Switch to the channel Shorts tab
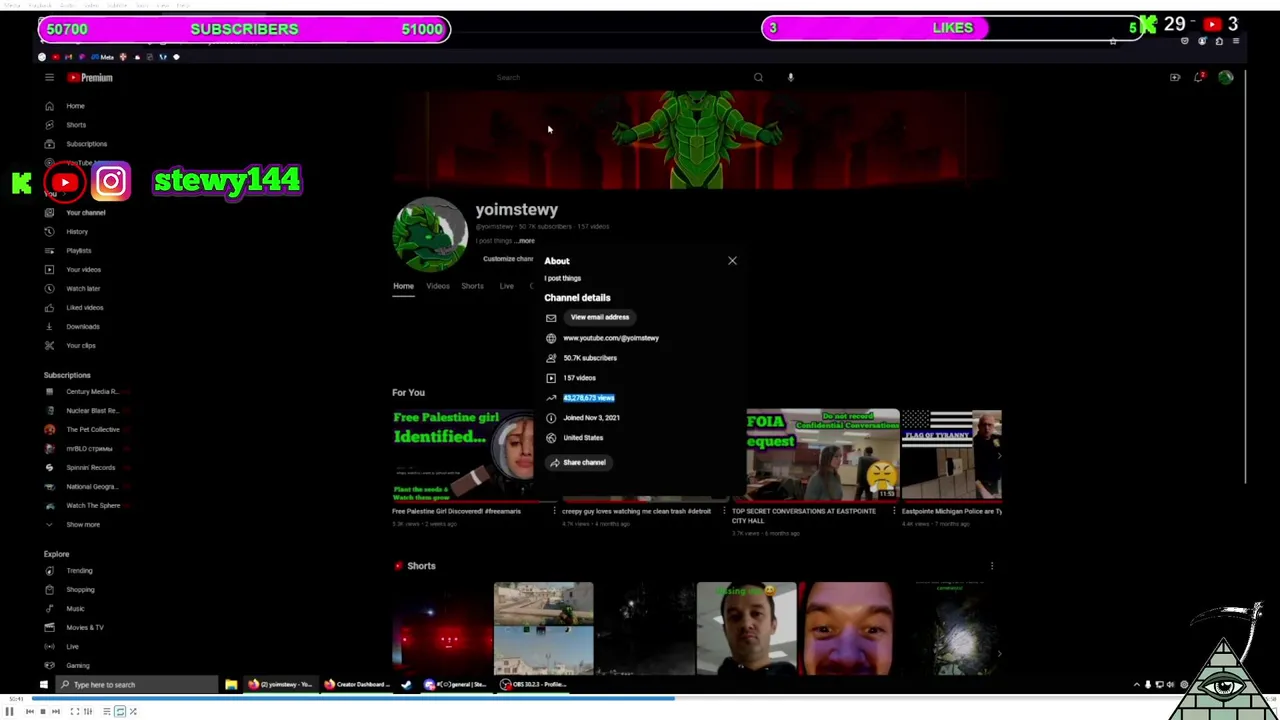 [472, 286]
